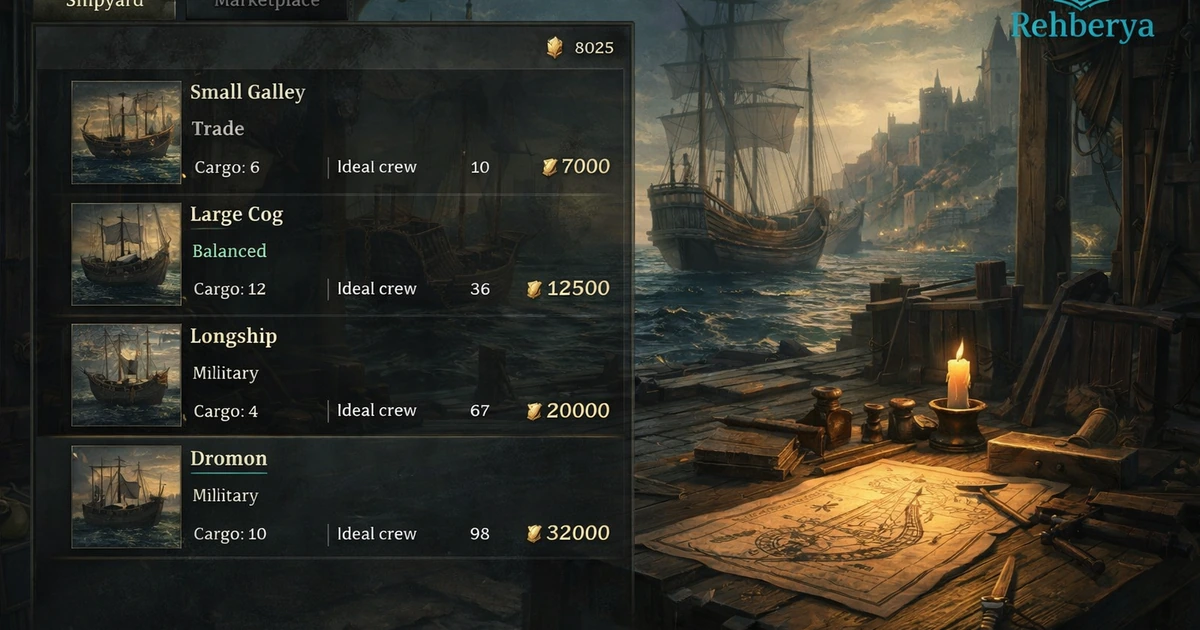Click the Small Galley name heading
This screenshot has height=630, width=1200.
tap(248, 92)
